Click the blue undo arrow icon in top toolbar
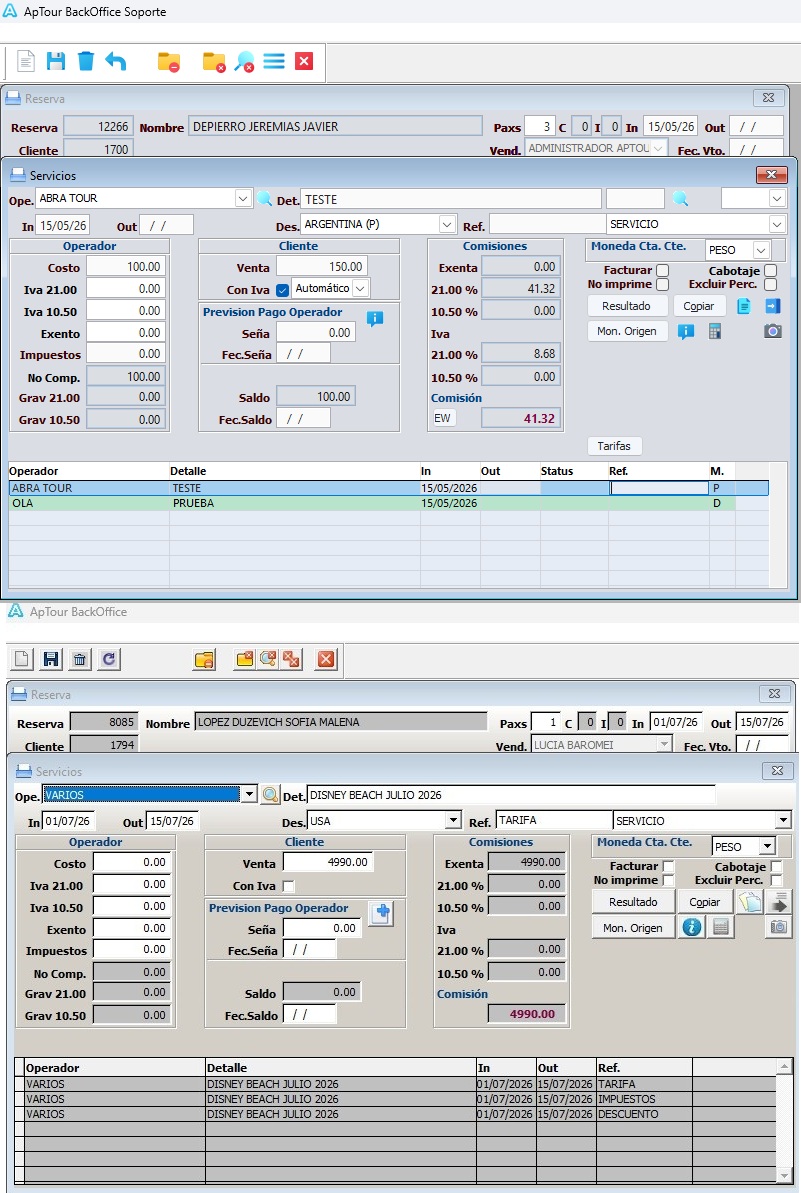The image size is (801, 1193). coord(116,62)
